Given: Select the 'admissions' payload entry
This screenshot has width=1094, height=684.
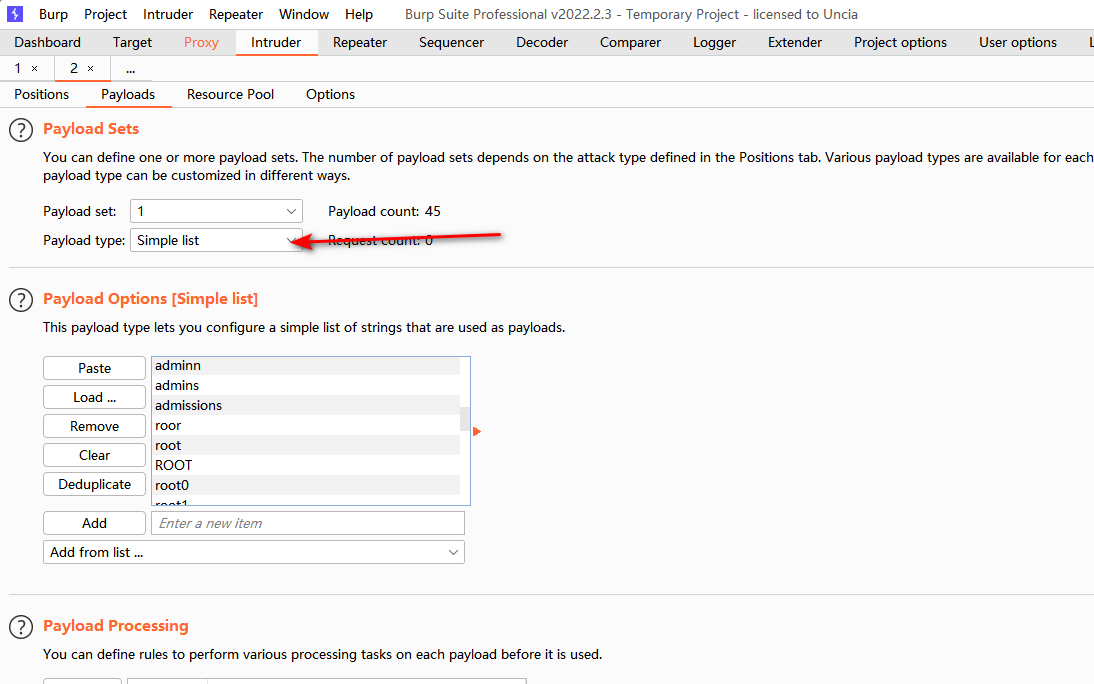Looking at the screenshot, I should coord(306,405).
